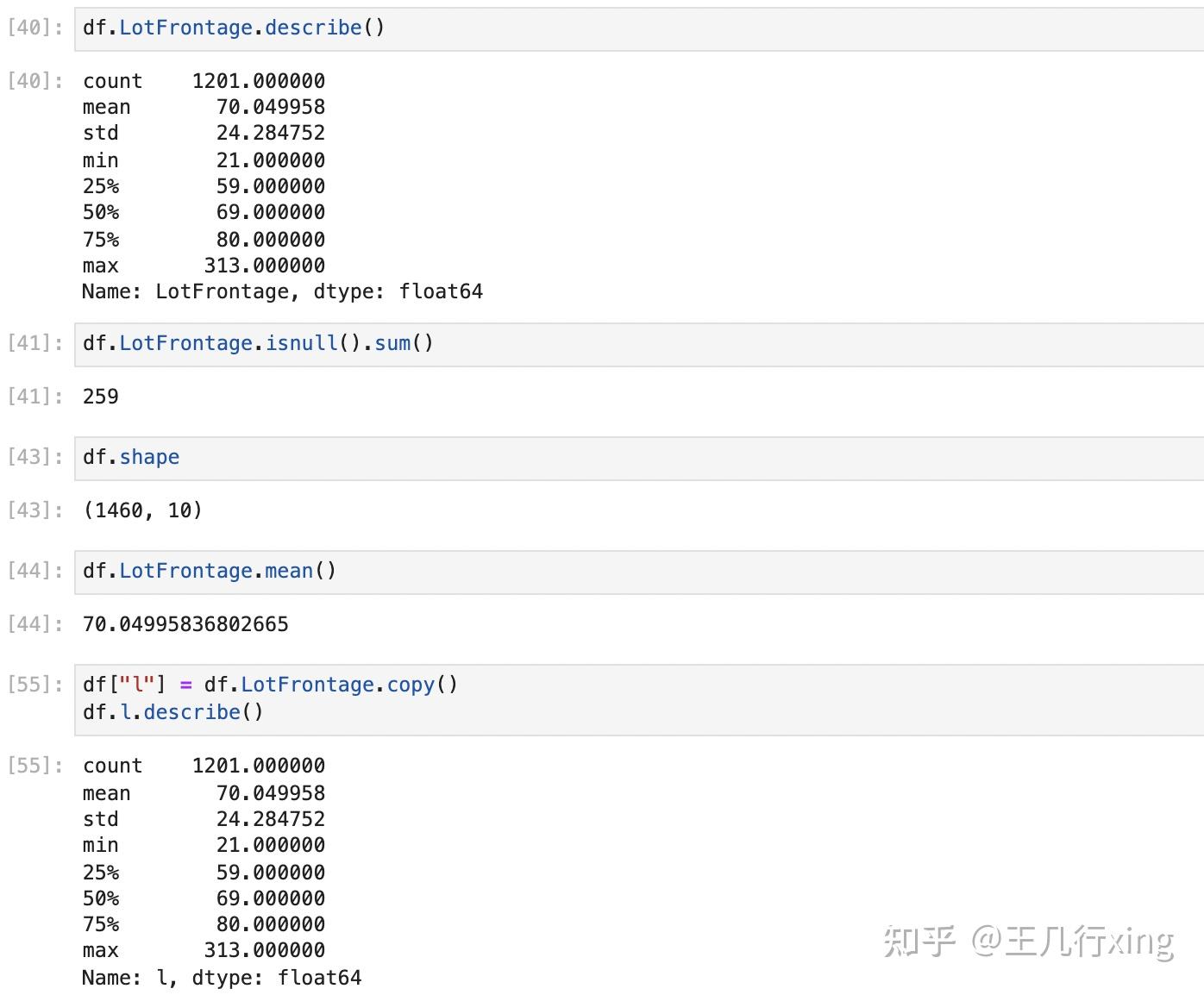
Task: Click the 70.04995836802665 mean output
Action: click(185, 625)
